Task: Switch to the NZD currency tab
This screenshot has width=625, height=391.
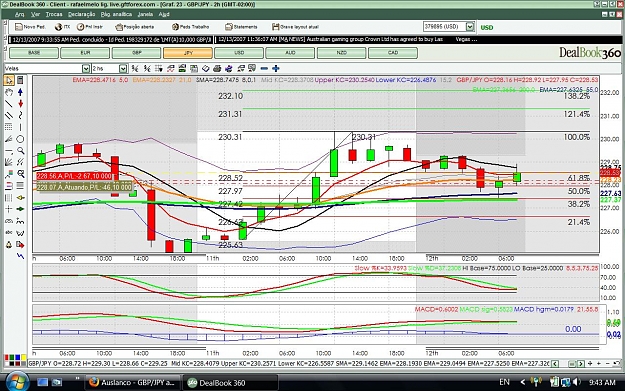Action: point(342,53)
